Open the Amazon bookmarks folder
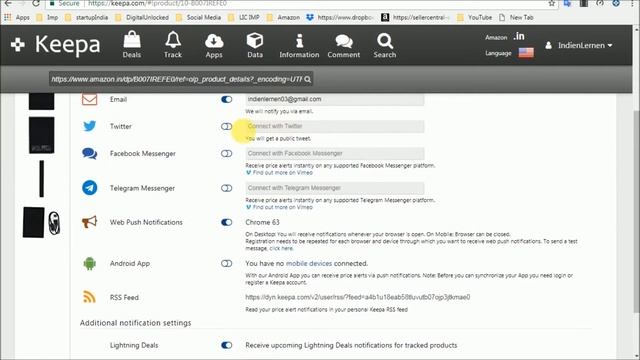The height and width of the screenshot is (360, 640). pos(283,18)
